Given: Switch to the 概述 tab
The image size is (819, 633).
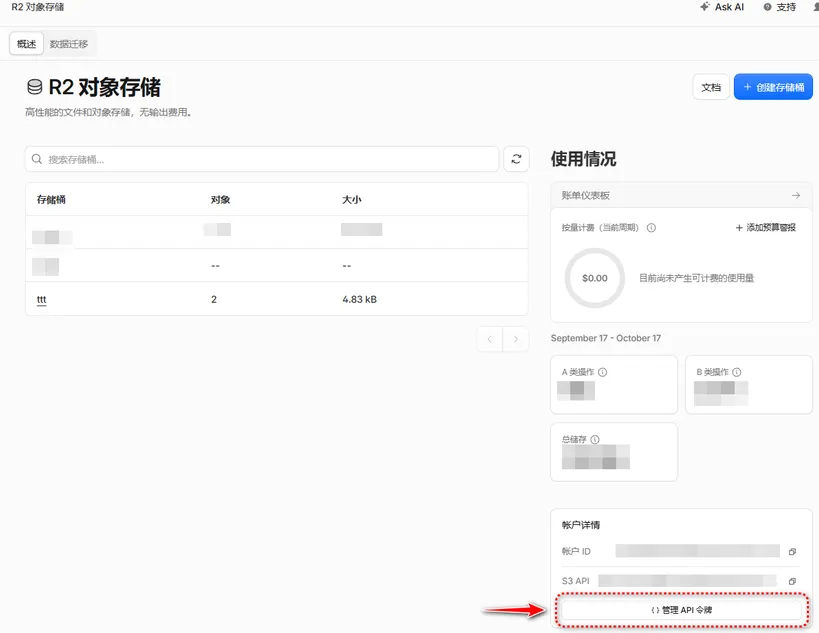Looking at the screenshot, I should (26, 44).
